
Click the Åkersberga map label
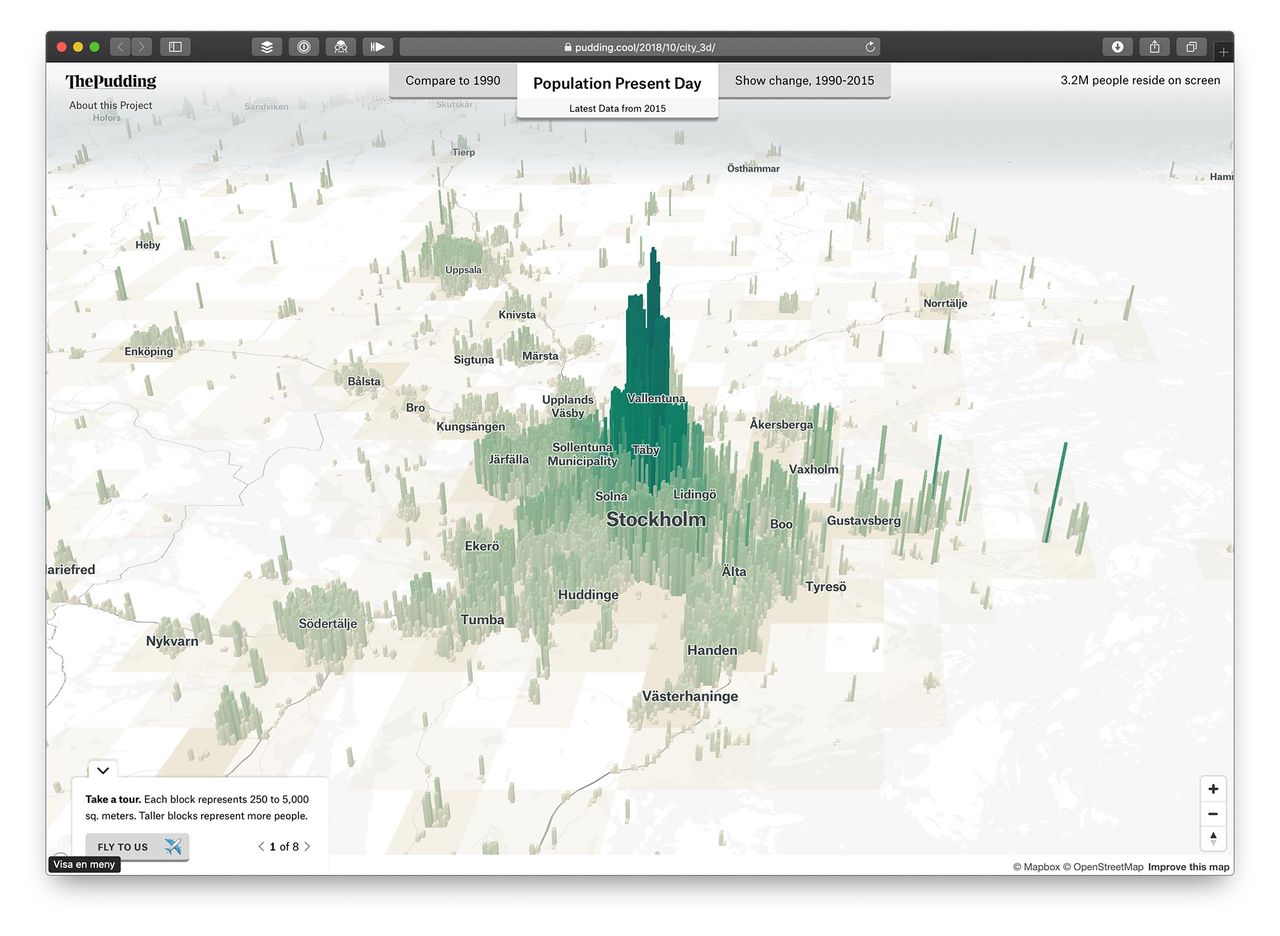point(781,425)
